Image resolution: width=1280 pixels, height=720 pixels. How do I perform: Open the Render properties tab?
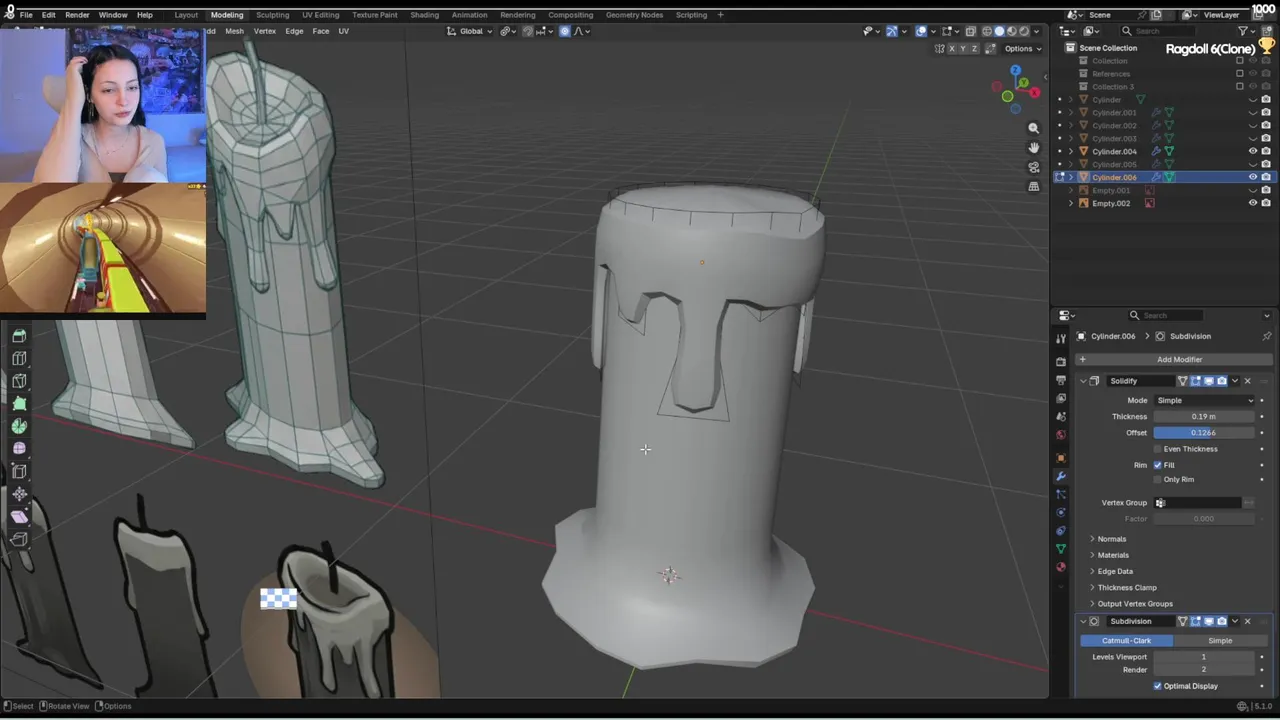[x=1061, y=362]
